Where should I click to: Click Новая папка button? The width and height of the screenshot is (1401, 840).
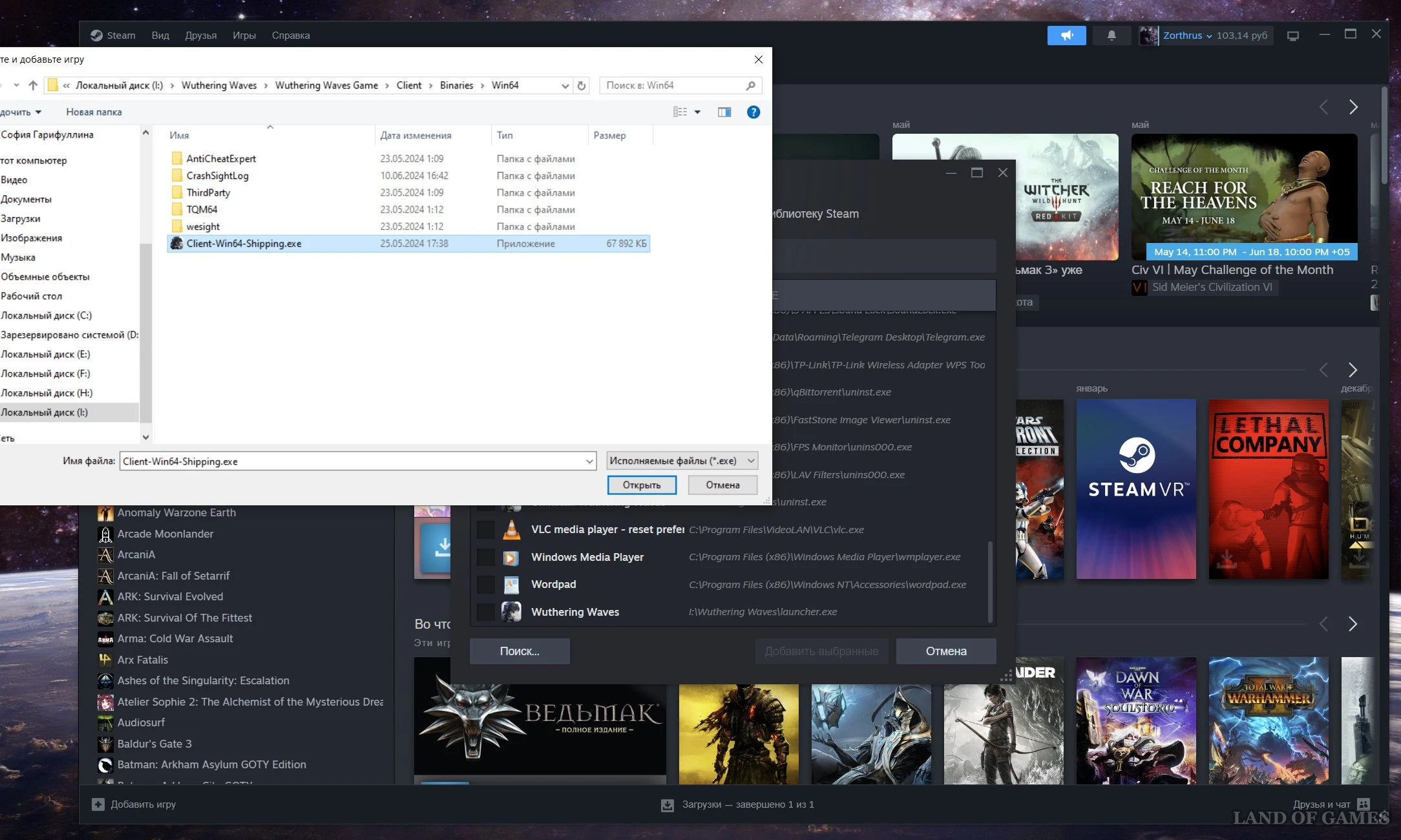point(94,112)
